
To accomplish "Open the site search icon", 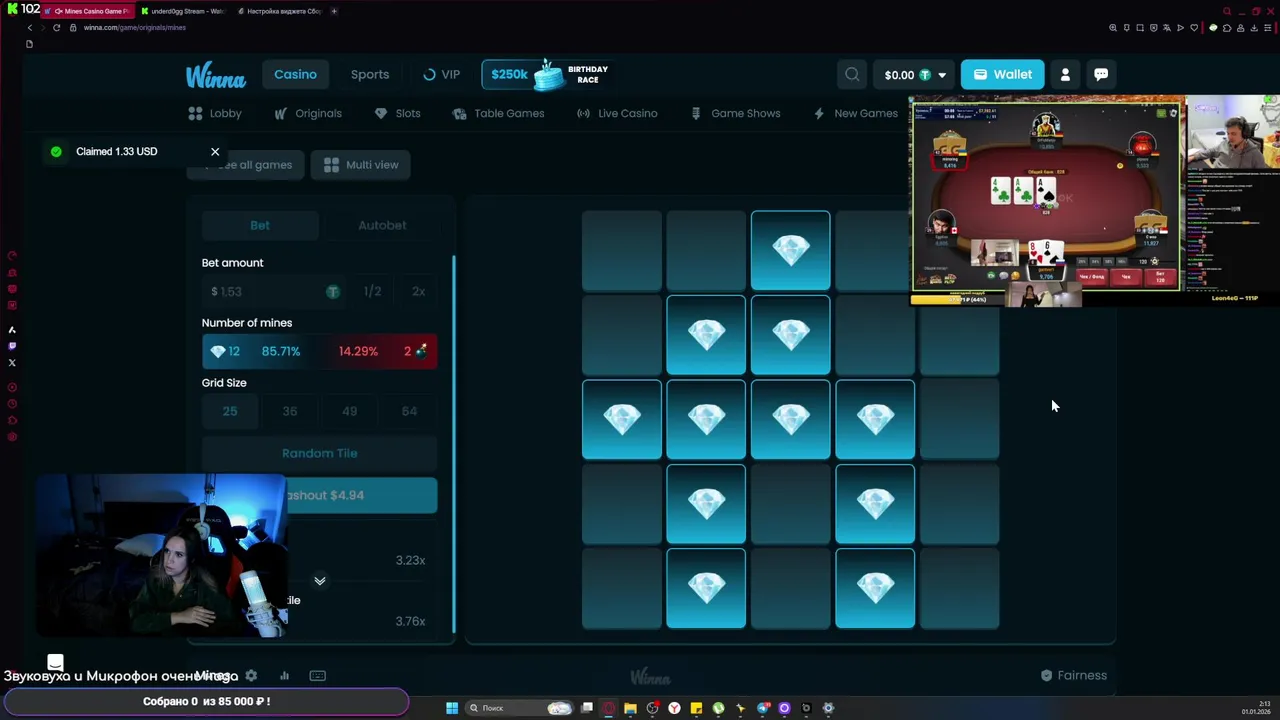I will (852, 74).
